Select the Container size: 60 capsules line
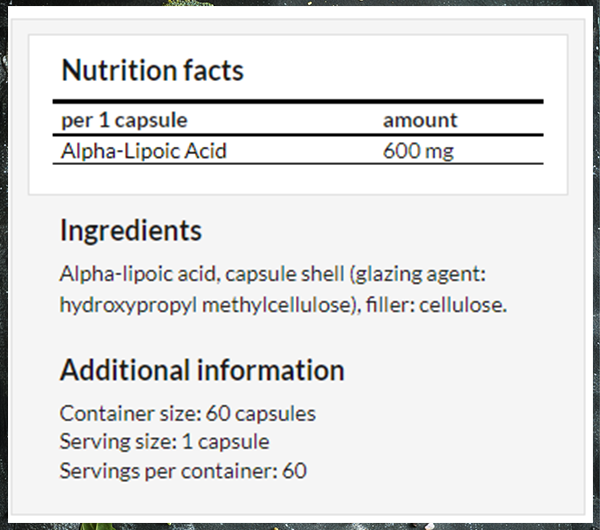Image resolution: width=600 pixels, height=530 pixels. tap(188, 414)
